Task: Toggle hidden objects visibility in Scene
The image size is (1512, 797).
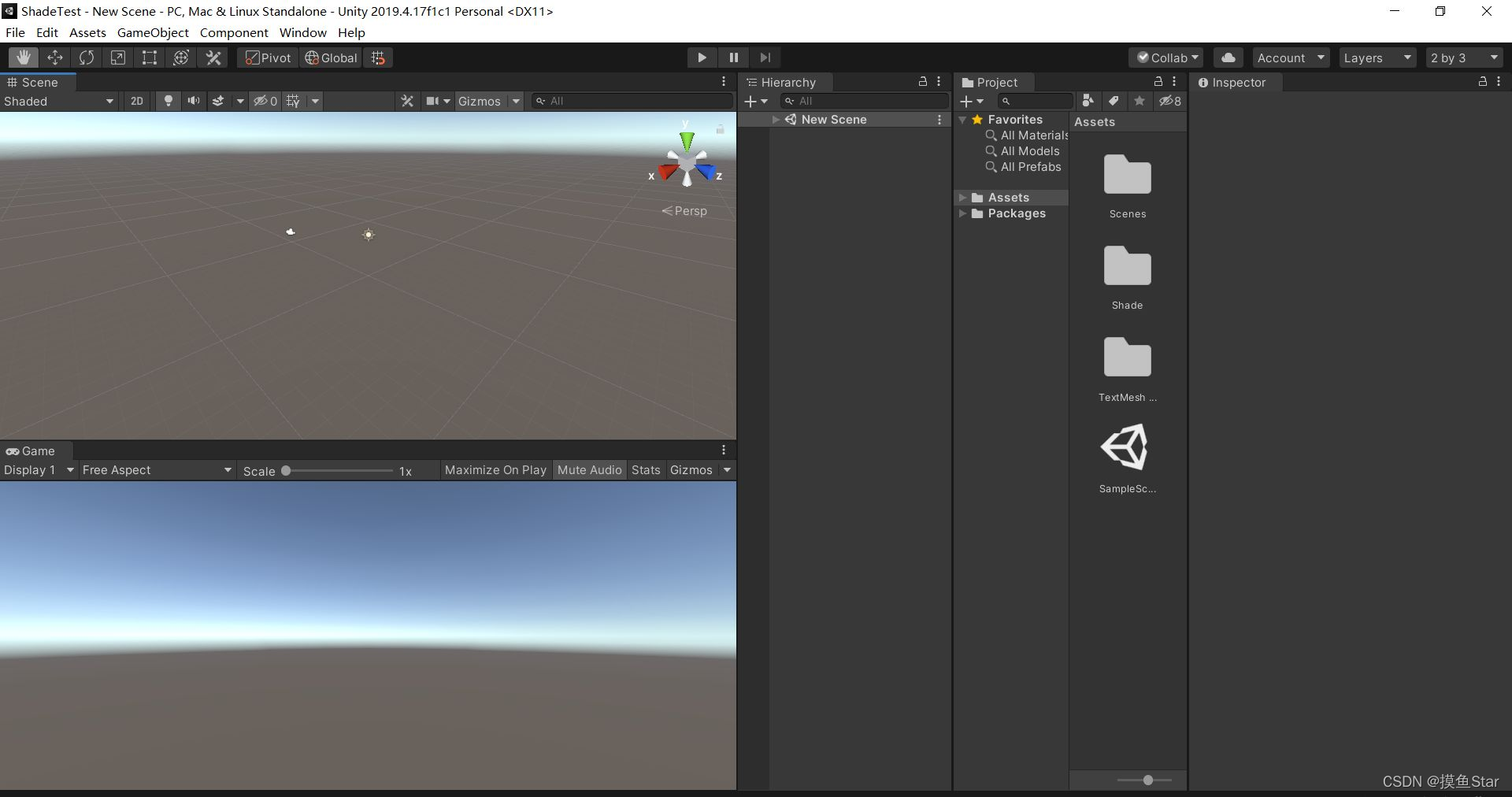Action: 265,101
